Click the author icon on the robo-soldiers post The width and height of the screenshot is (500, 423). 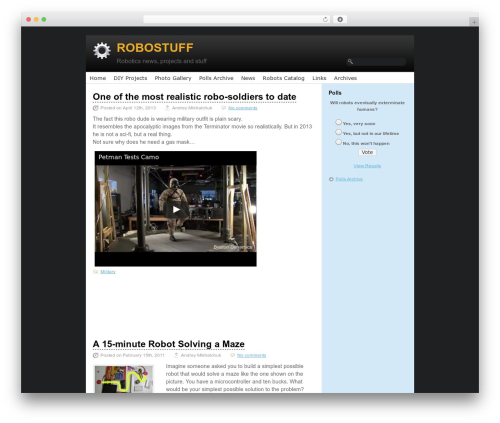(167, 108)
